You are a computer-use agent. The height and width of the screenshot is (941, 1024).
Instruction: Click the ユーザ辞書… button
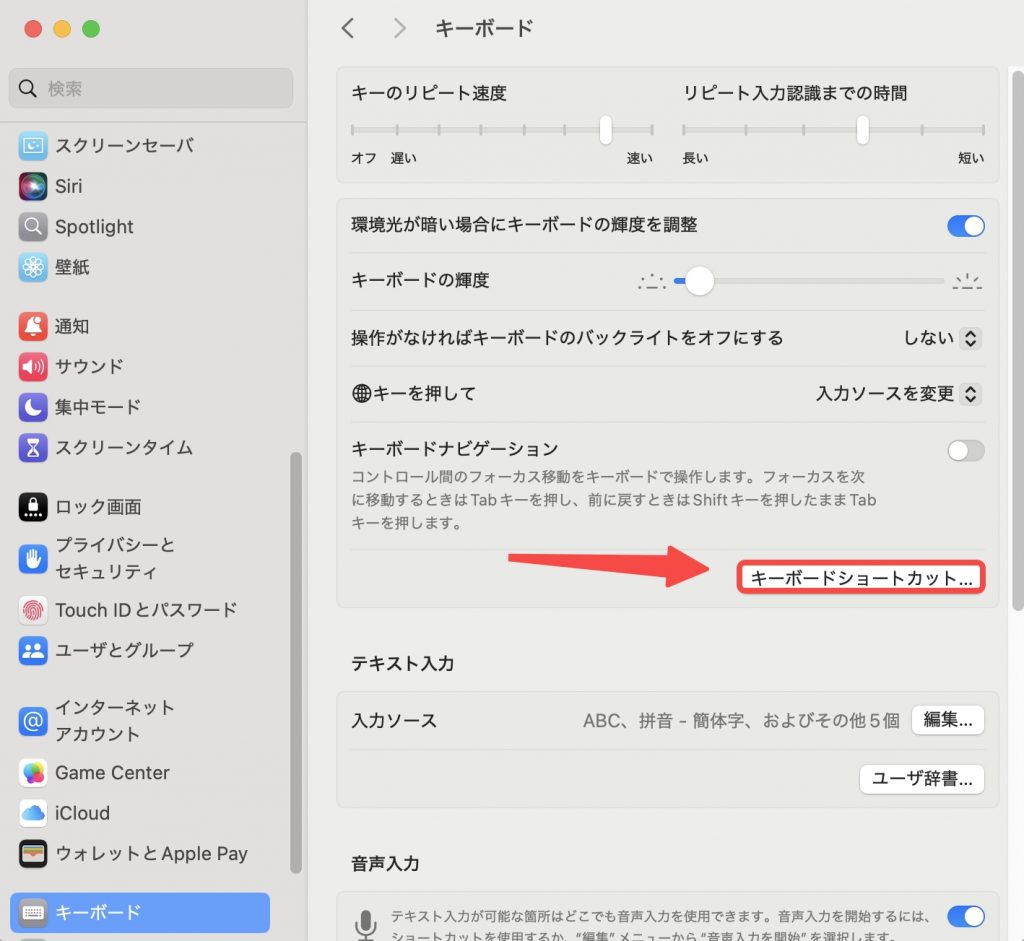pos(921,778)
